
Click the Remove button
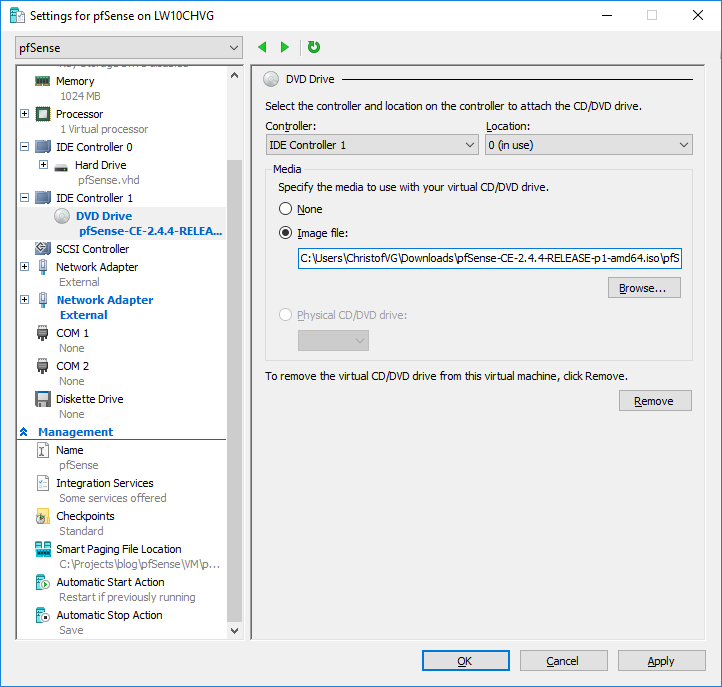[x=655, y=401]
